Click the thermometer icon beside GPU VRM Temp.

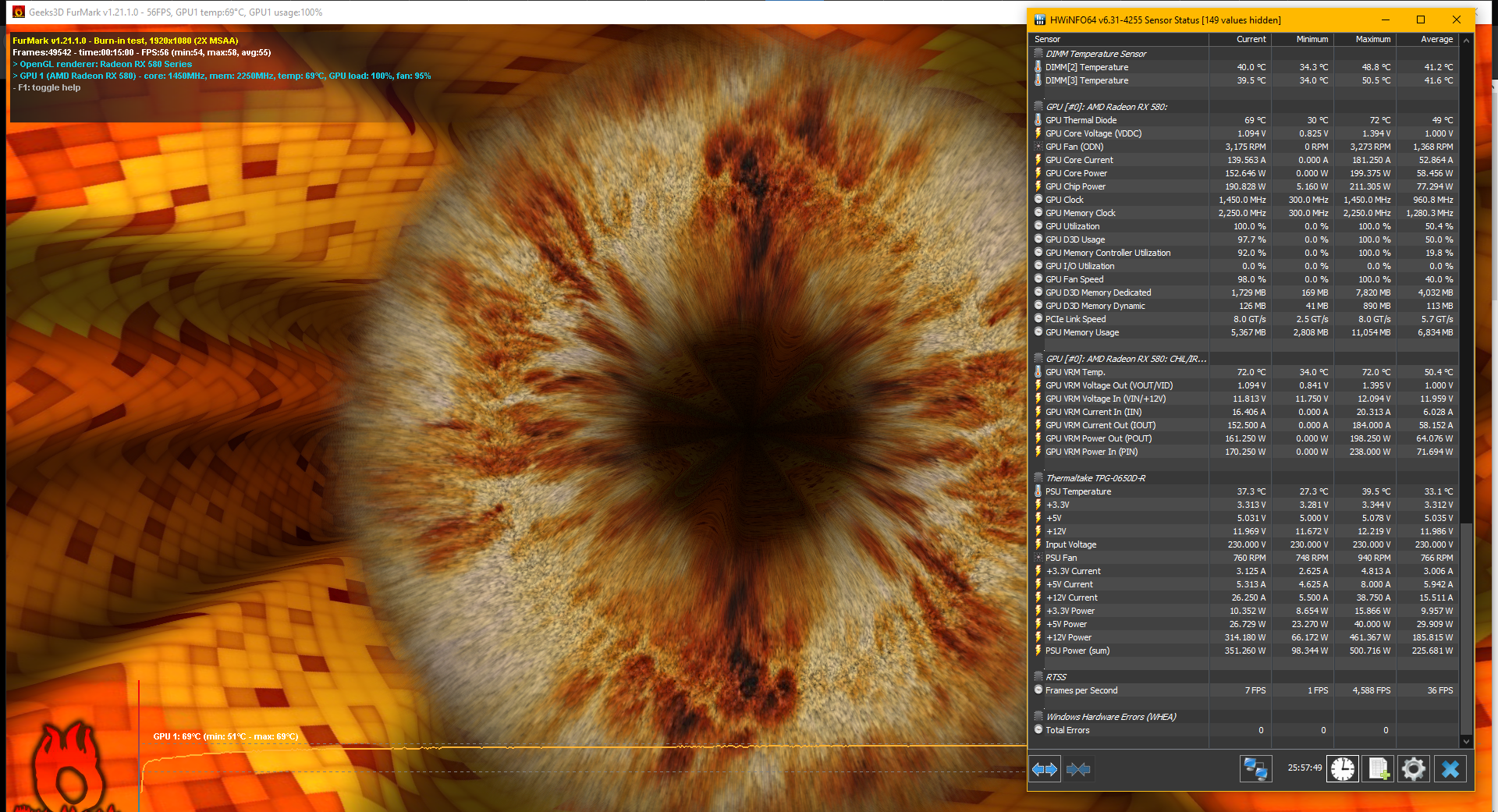(1038, 372)
